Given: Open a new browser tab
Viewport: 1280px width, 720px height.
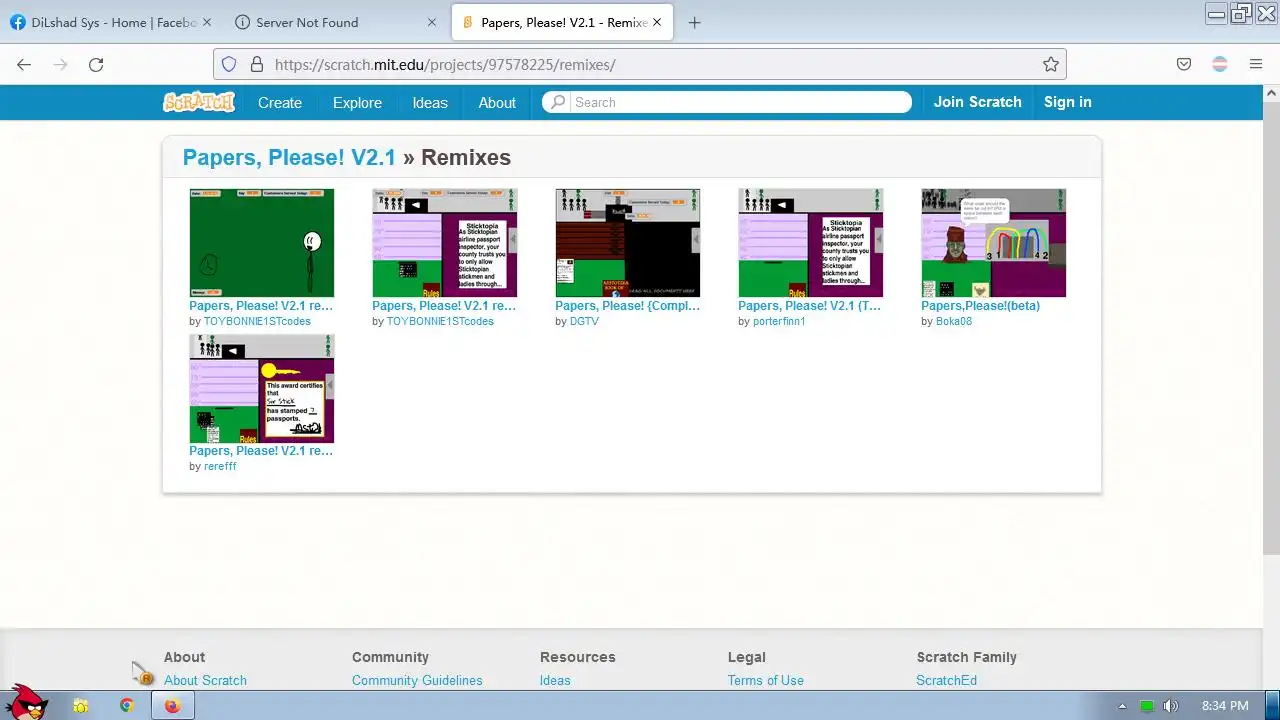Looking at the screenshot, I should pyautogui.click(x=694, y=22).
